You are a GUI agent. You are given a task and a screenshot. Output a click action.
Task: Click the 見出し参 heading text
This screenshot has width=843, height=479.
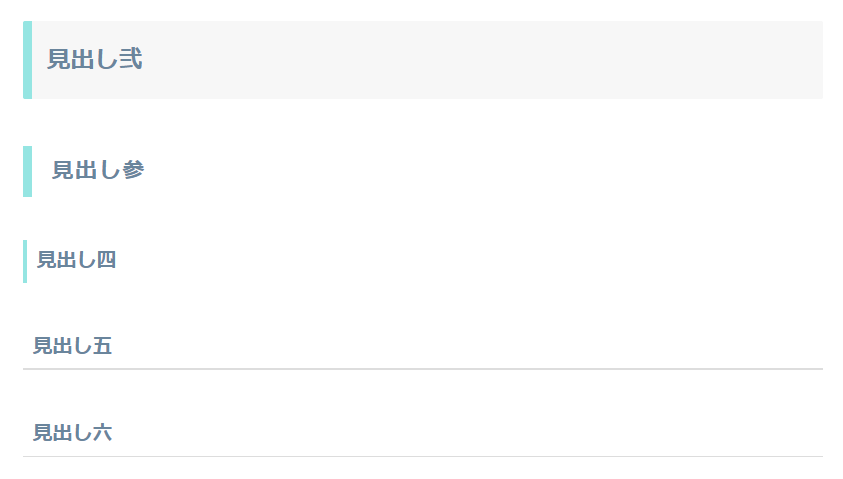pos(98,170)
